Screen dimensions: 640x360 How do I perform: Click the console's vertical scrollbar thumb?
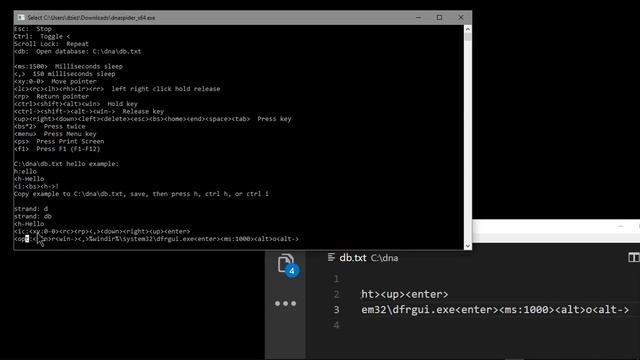click(468, 37)
